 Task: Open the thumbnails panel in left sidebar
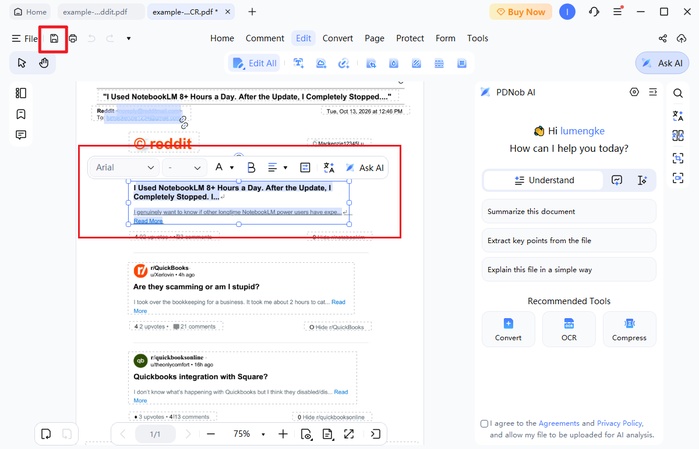21,93
